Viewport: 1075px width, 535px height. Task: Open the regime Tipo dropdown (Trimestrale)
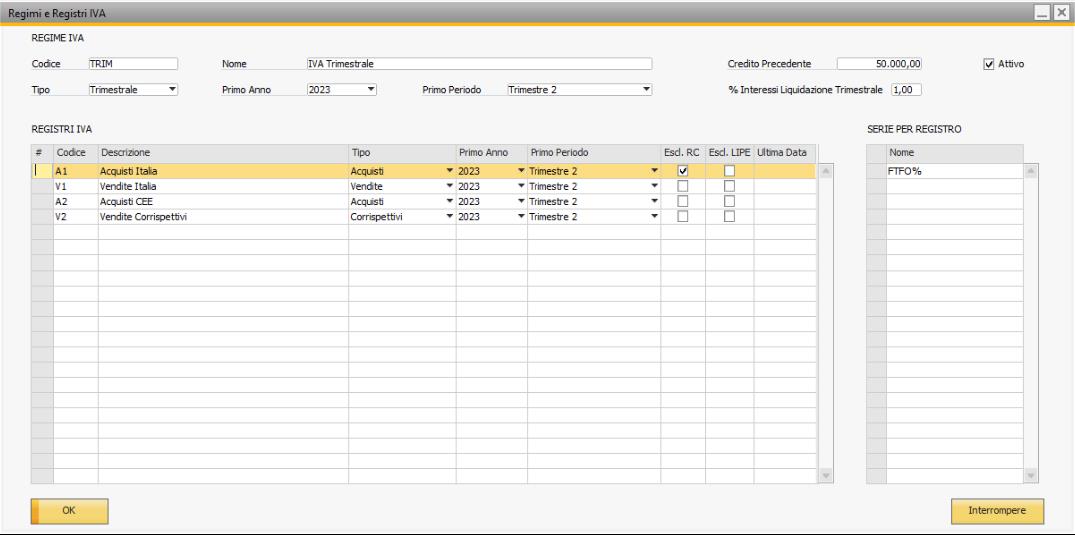[173, 89]
